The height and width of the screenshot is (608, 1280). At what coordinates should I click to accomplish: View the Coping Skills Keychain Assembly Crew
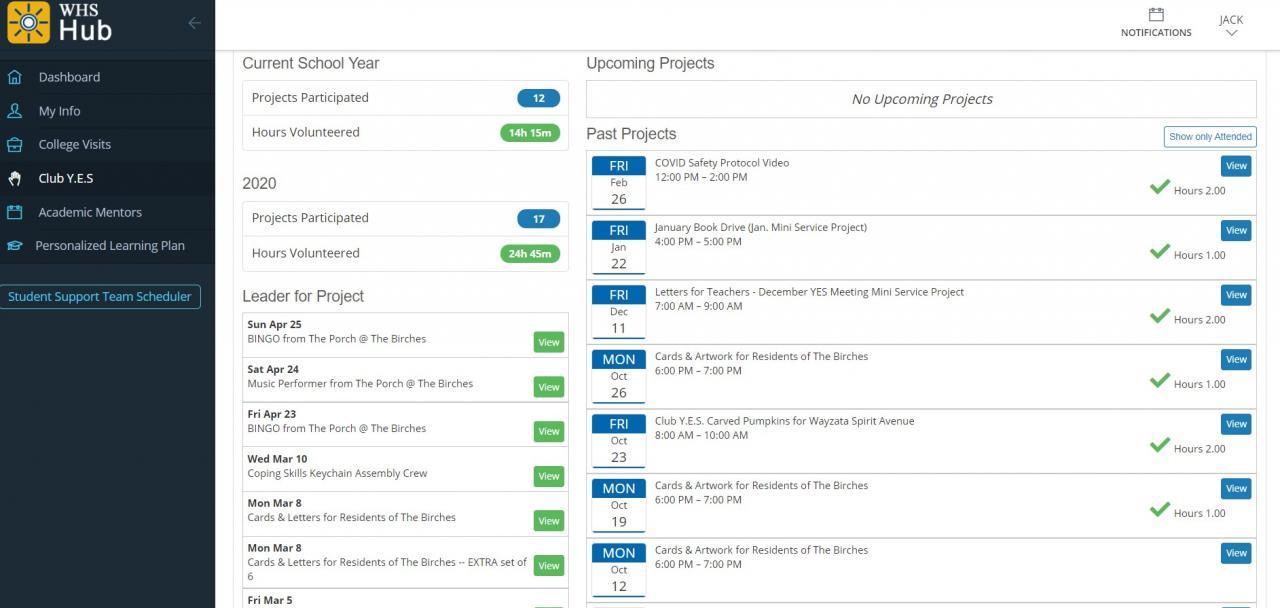click(x=548, y=476)
